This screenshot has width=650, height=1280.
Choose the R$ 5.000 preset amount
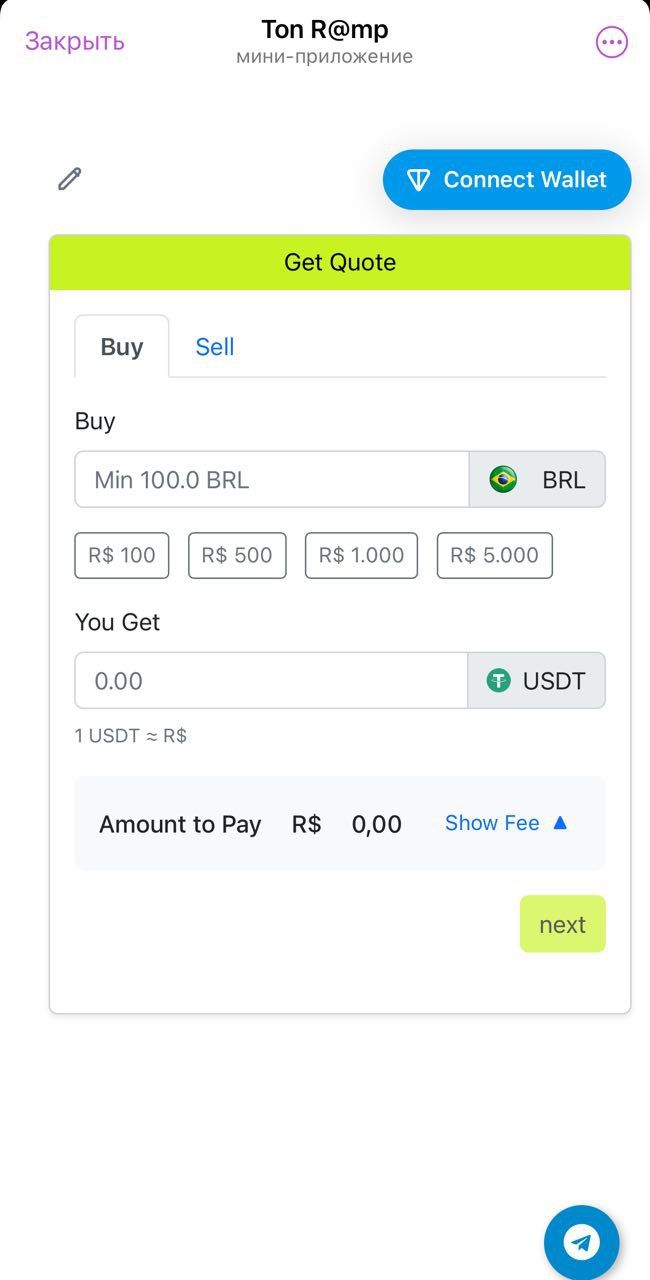click(494, 555)
